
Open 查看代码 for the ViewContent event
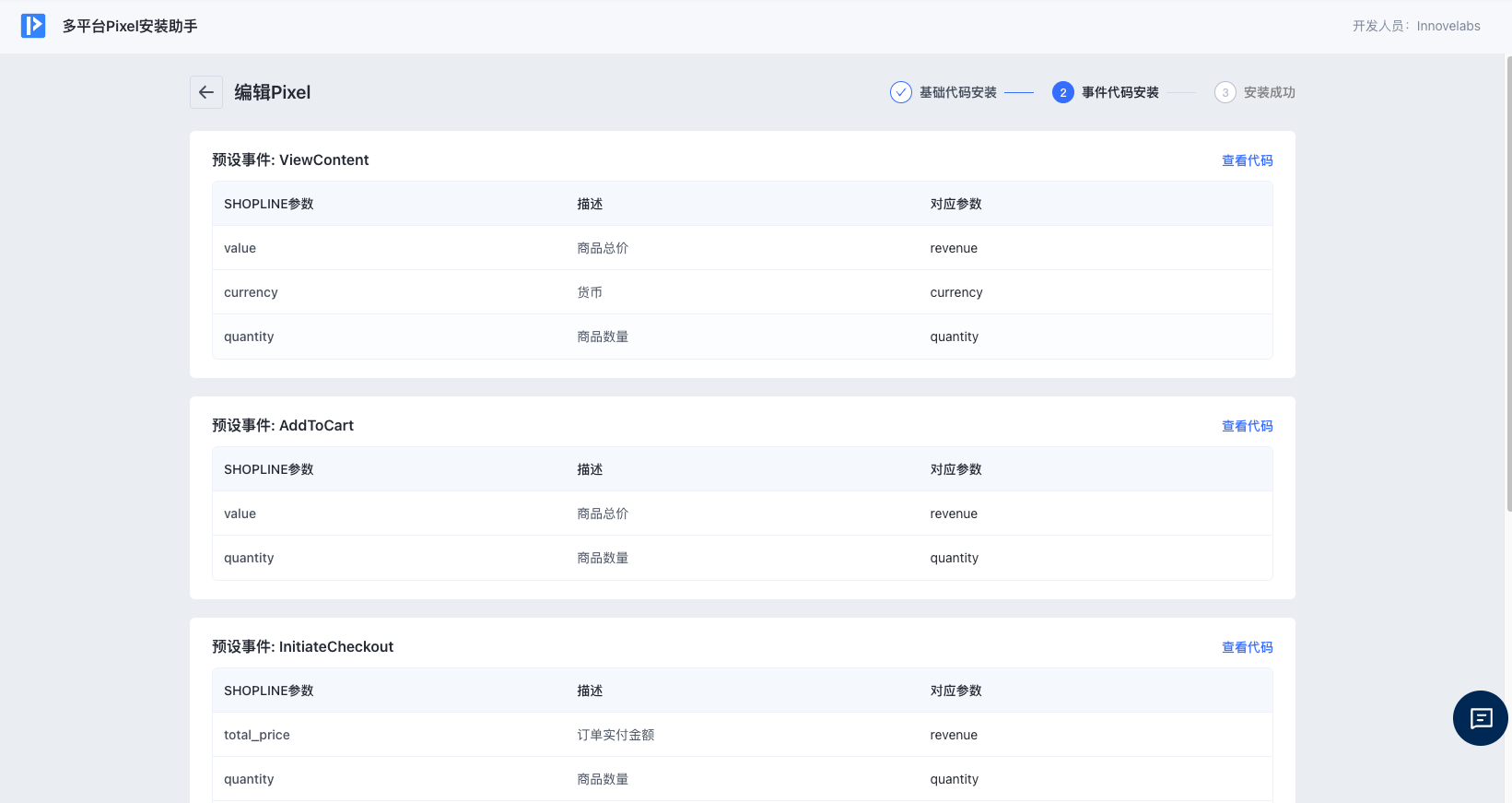click(x=1248, y=160)
